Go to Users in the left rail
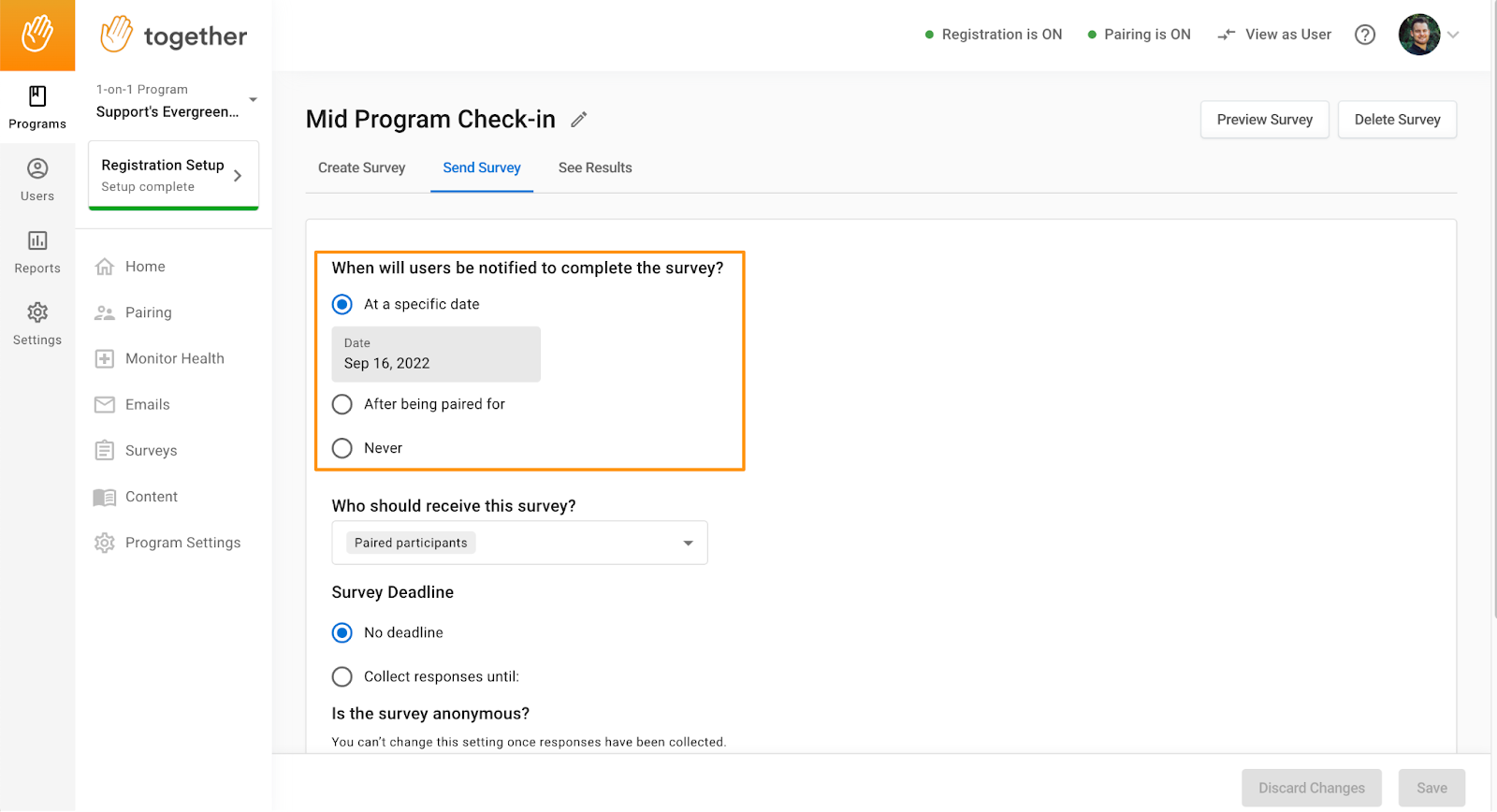The width and height of the screenshot is (1497, 812). pyautogui.click(x=37, y=181)
